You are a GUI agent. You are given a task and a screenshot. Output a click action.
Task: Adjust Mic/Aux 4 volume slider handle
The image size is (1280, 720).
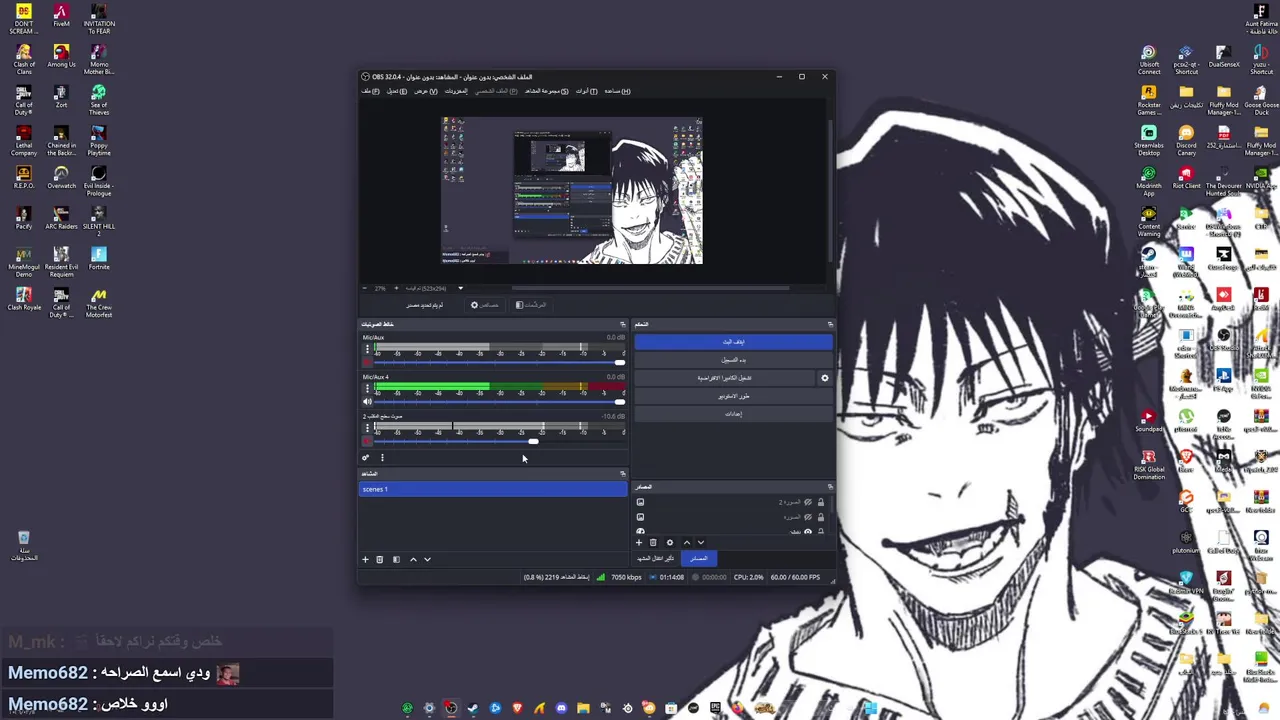click(620, 402)
